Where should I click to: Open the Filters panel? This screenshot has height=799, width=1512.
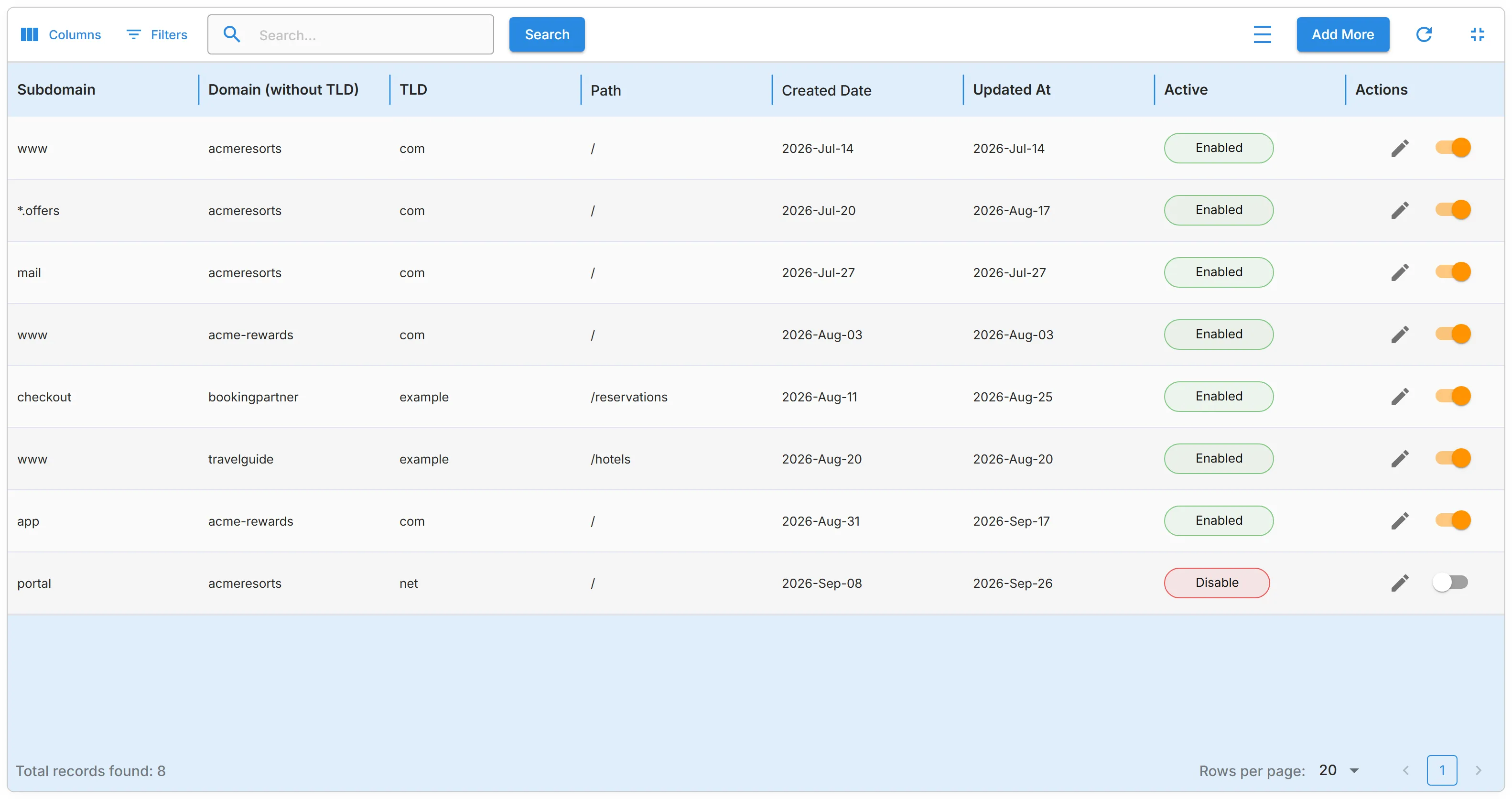pyautogui.click(x=157, y=34)
